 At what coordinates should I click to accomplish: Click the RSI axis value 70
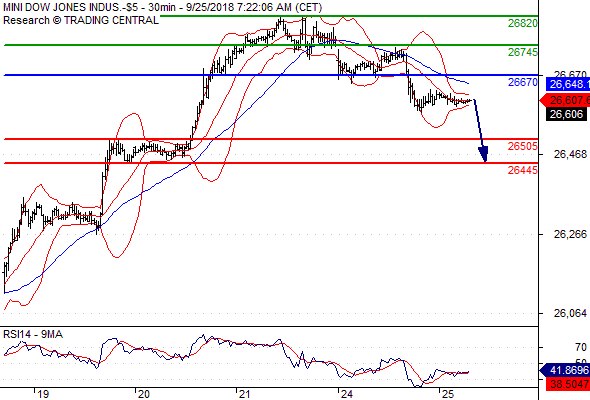[x=581, y=347]
